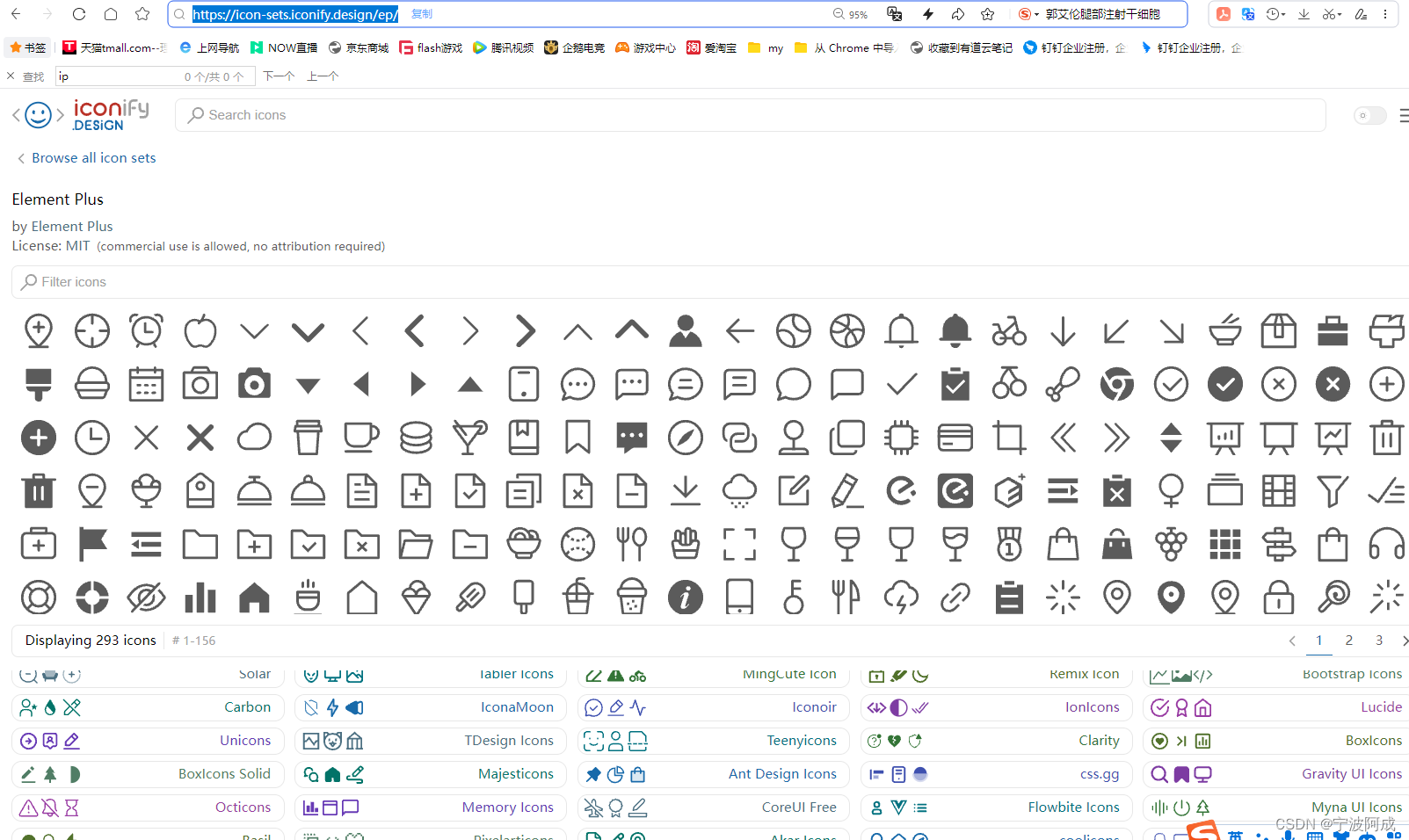Open the IconaMoon icon set
The height and width of the screenshot is (840, 1409).
tap(431, 707)
